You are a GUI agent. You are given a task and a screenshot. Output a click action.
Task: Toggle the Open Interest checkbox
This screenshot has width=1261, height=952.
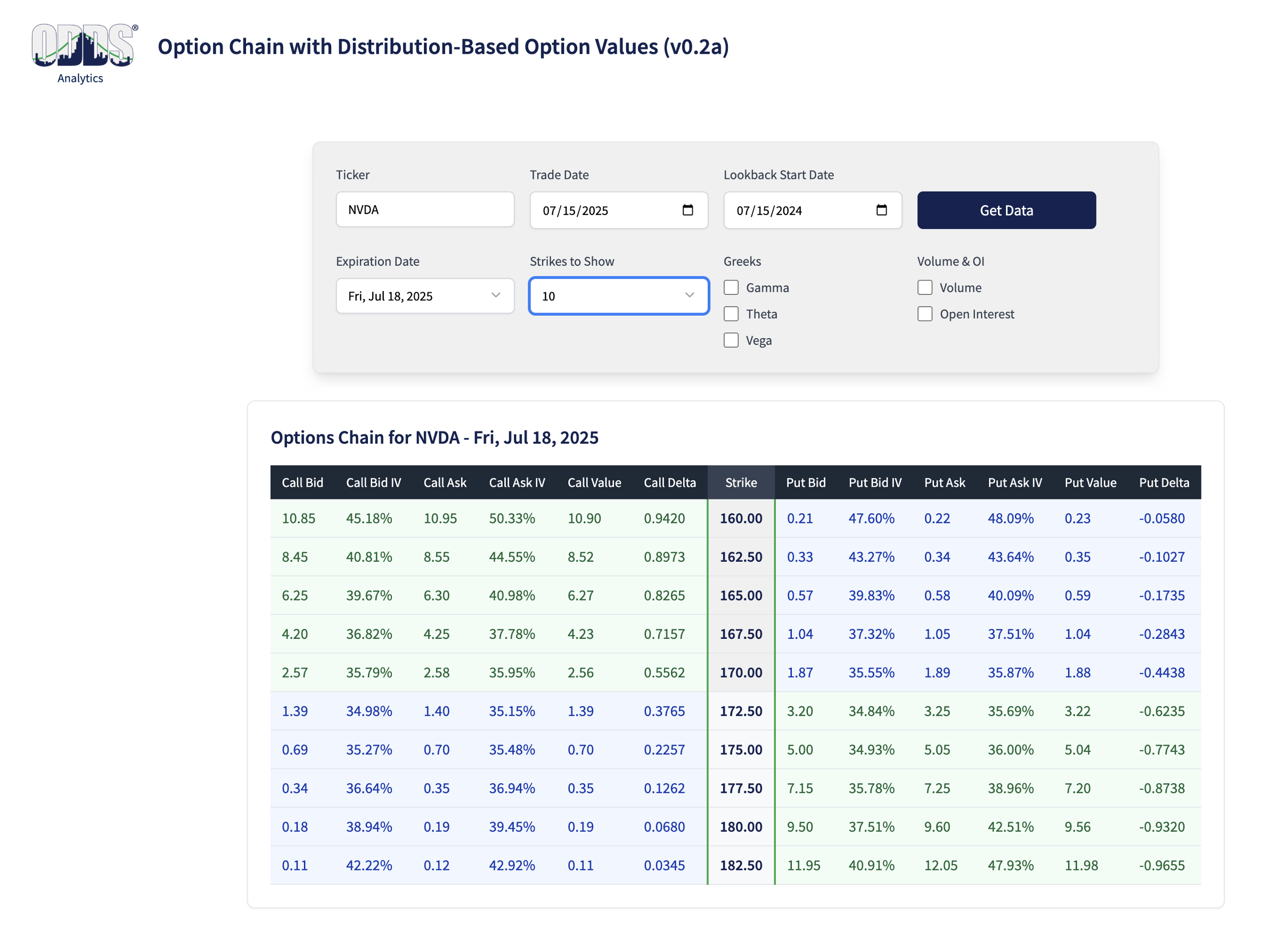pyautogui.click(x=924, y=314)
